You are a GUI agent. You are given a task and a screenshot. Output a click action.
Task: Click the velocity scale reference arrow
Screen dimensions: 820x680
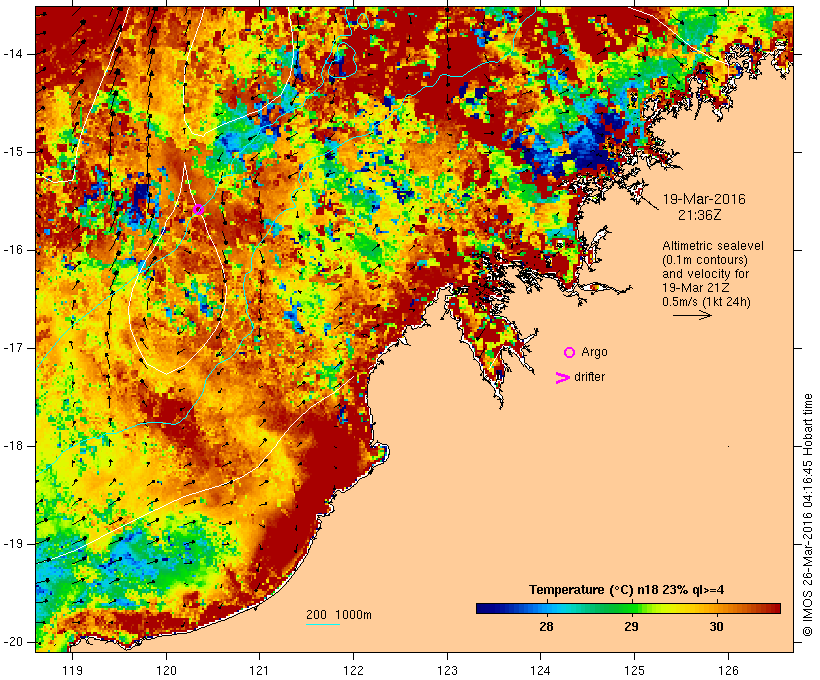(692, 315)
